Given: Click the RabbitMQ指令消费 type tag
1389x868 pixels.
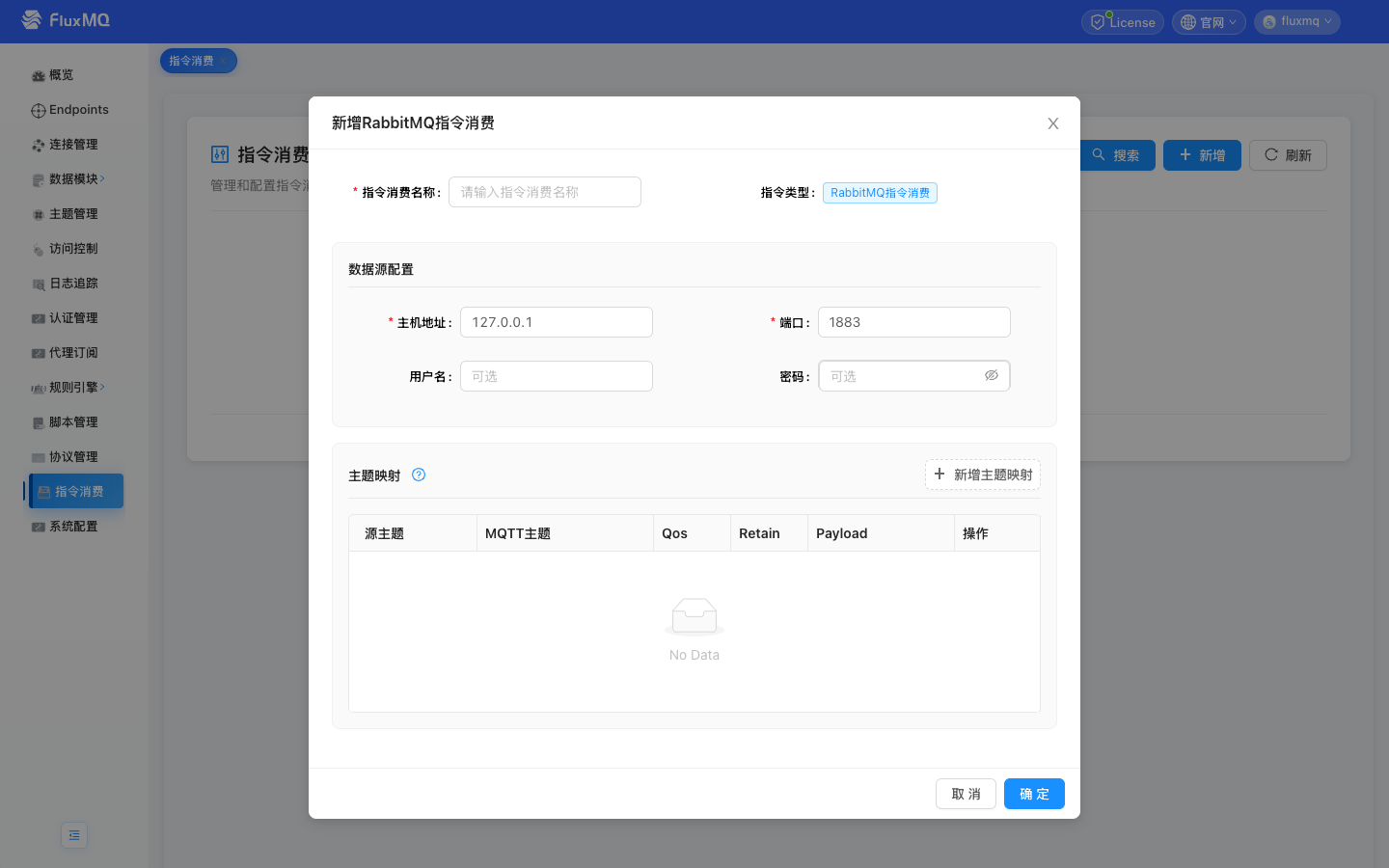Looking at the screenshot, I should pyautogui.click(x=880, y=193).
